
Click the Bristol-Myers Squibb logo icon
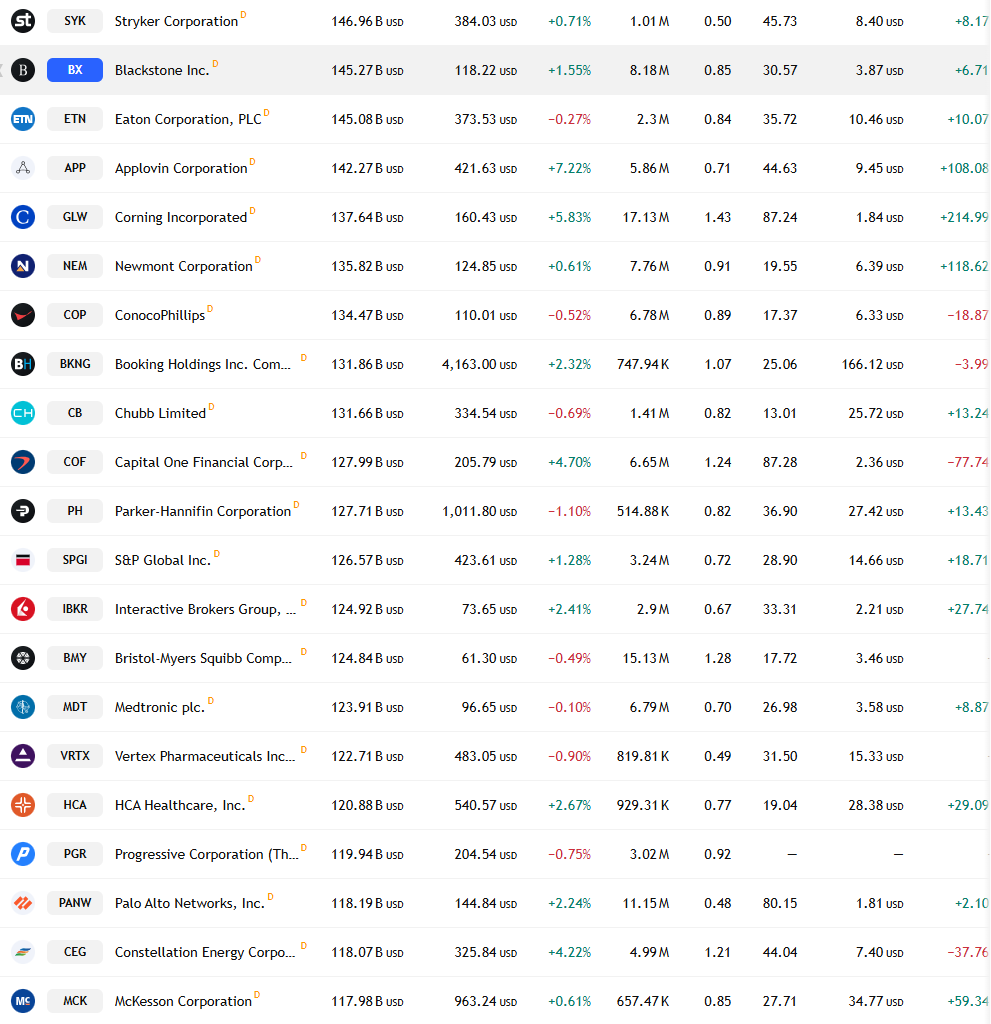pyautogui.click(x=23, y=658)
